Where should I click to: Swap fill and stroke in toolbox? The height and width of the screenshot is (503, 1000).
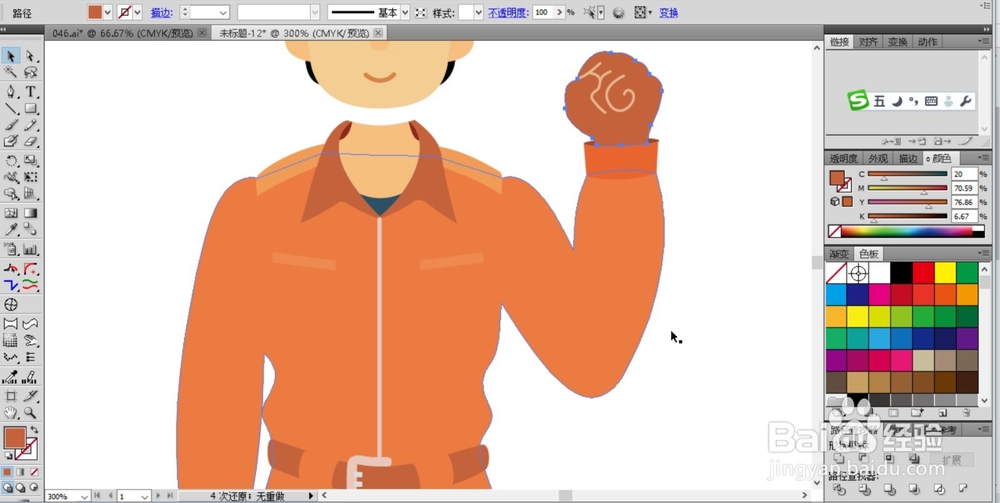pos(34,430)
